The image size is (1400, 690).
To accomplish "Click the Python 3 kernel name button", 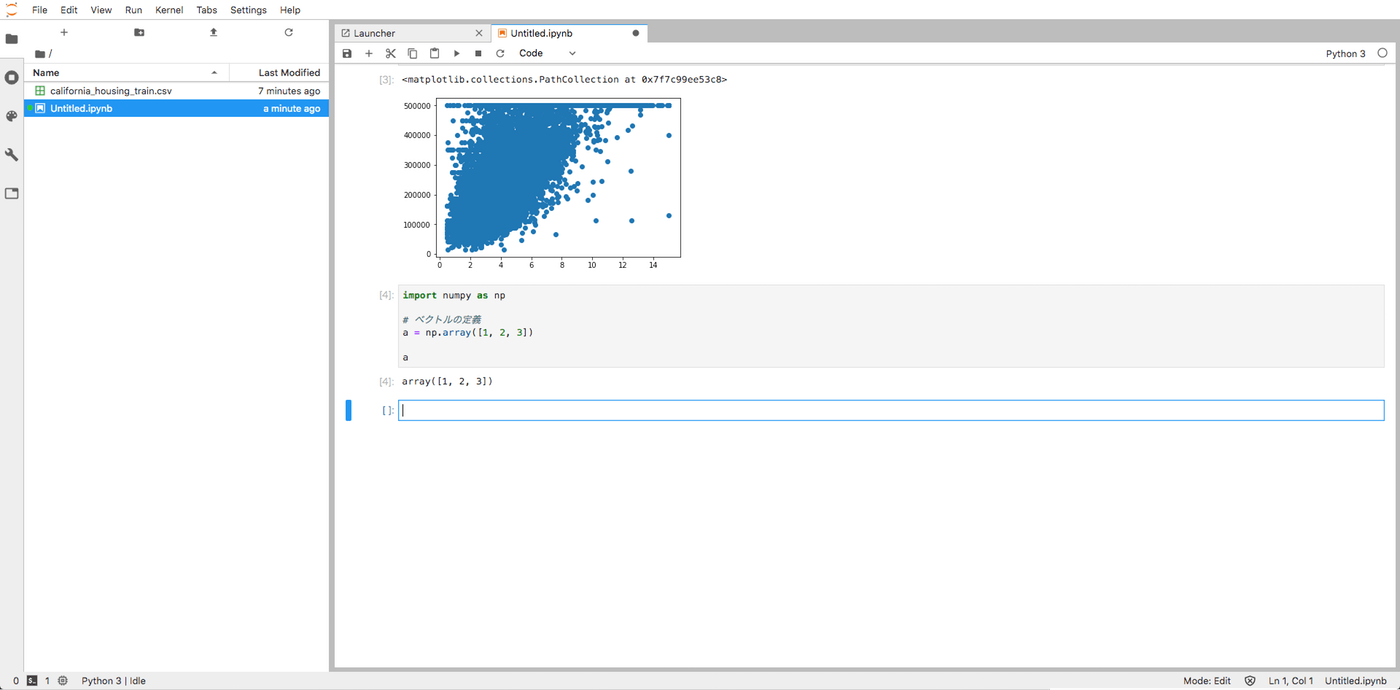I will (1345, 53).
